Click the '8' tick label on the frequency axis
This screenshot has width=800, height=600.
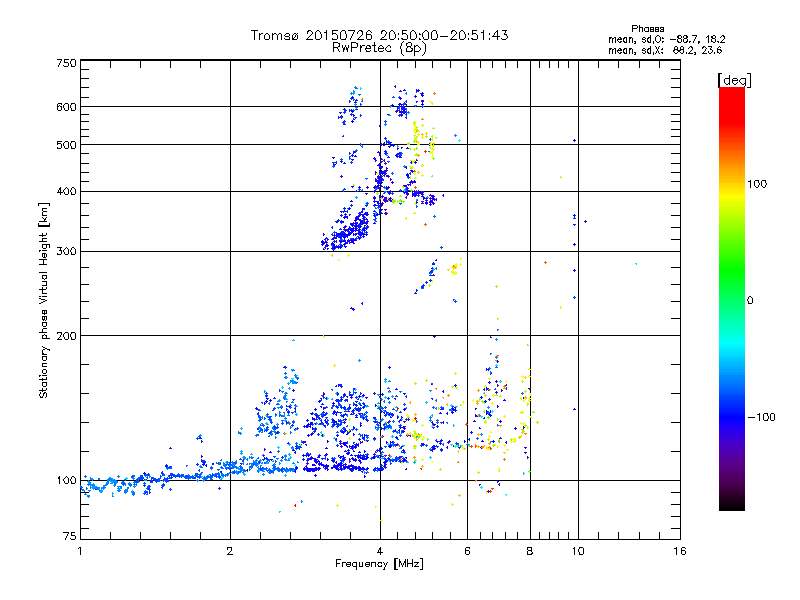530,551
